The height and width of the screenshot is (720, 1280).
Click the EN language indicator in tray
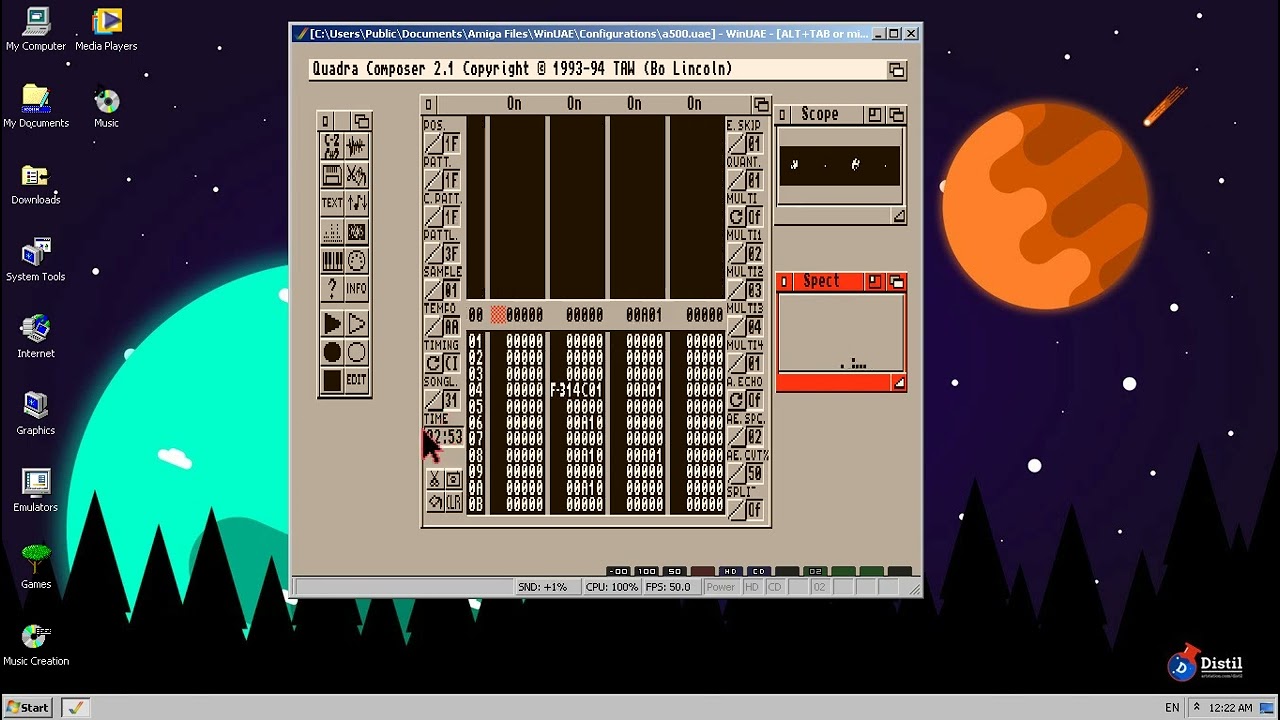click(x=1172, y=708)
